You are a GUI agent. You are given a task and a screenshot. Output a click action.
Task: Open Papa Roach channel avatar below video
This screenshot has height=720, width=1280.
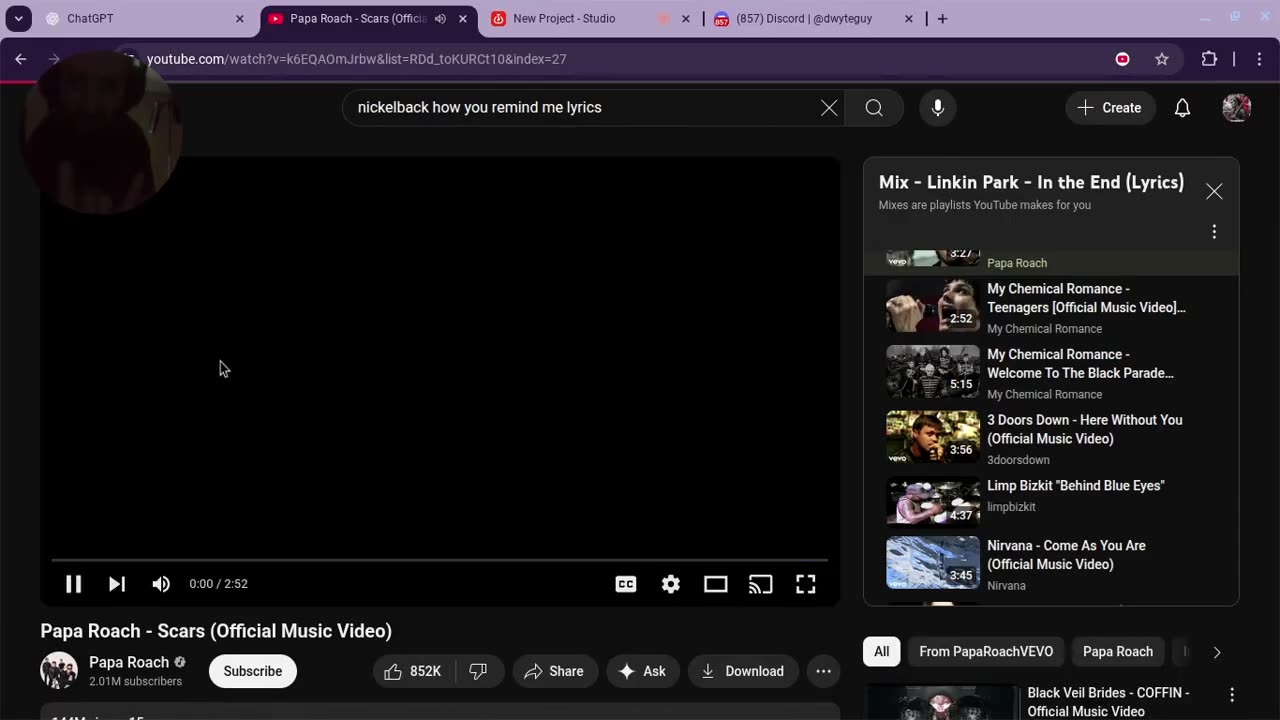(59, 670)
